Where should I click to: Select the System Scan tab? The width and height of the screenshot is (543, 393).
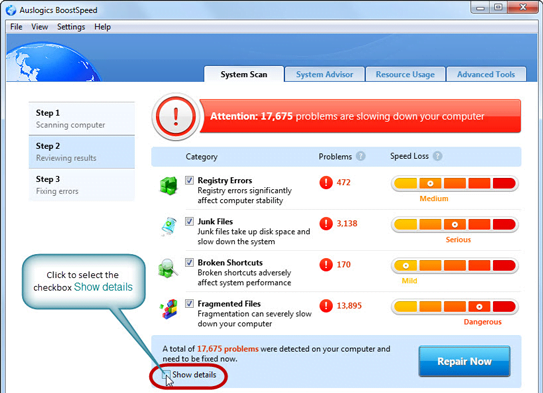pos(244,74)
